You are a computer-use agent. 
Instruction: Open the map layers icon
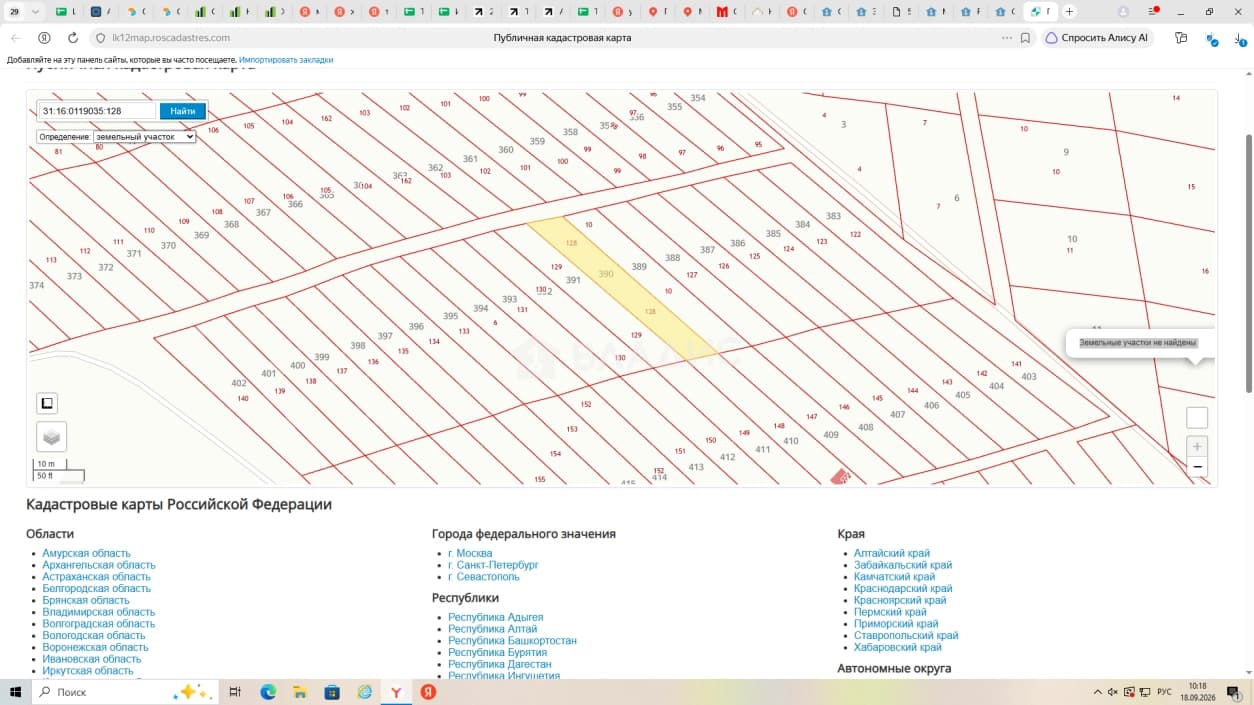point(52,437)
